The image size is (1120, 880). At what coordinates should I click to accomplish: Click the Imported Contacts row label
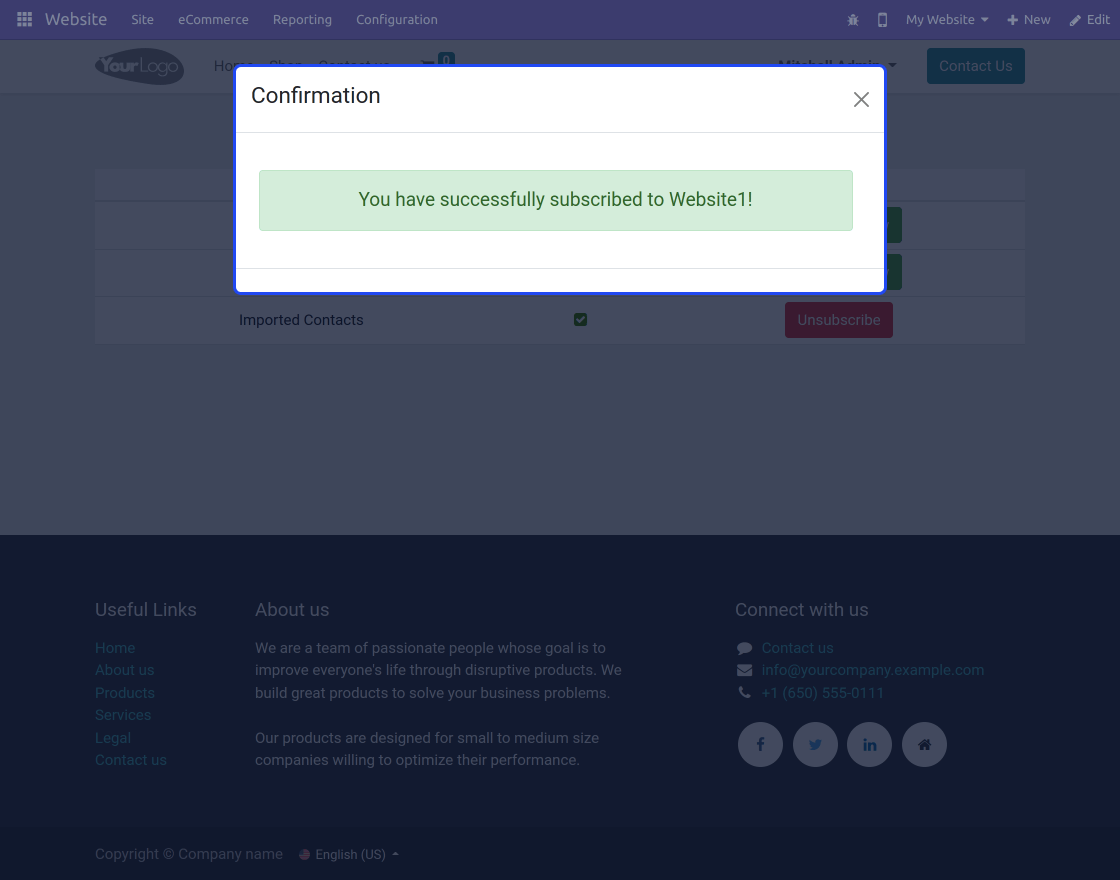point(301,320)
